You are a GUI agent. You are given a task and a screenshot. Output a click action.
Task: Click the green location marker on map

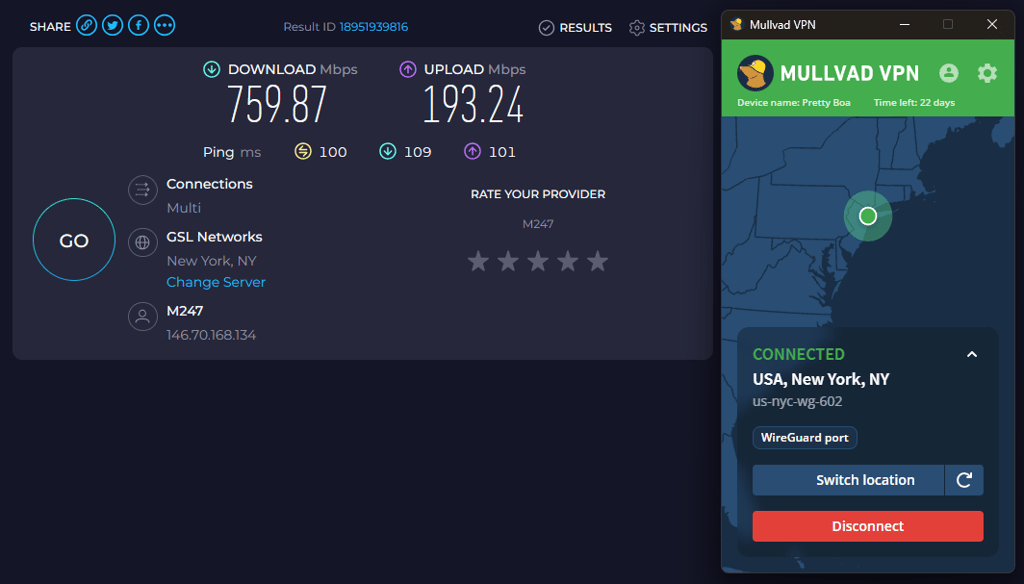click(868, 216)
